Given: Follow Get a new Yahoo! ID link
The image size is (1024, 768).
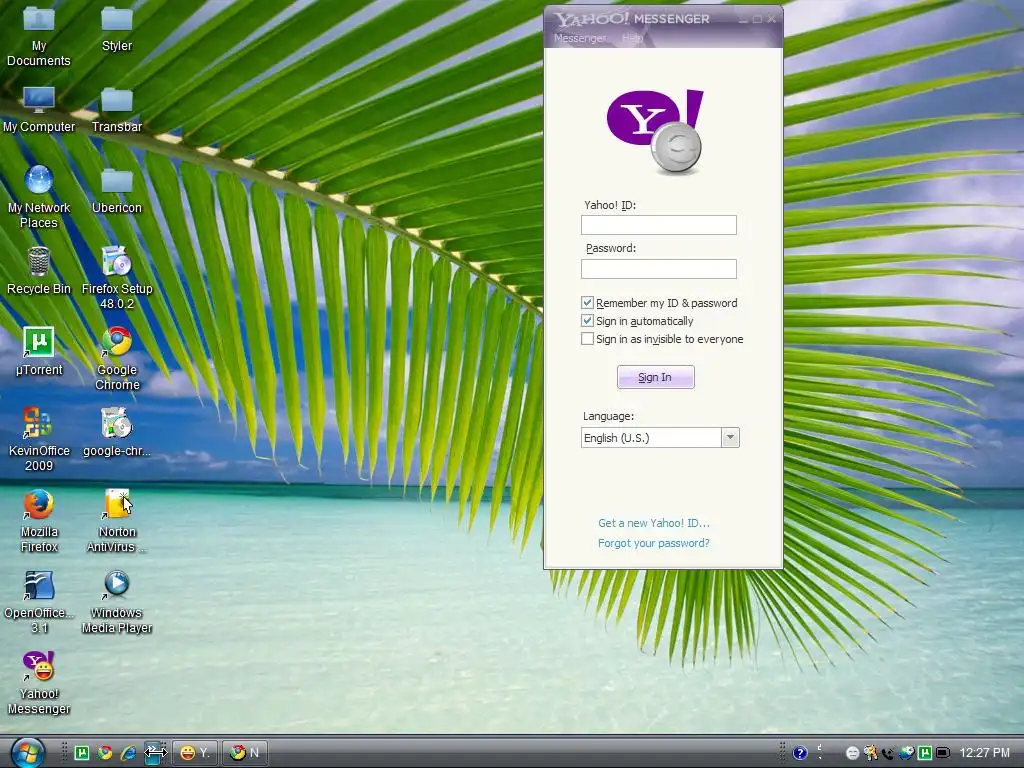Looking at the screenshot, I should click(x=654, y=522).
